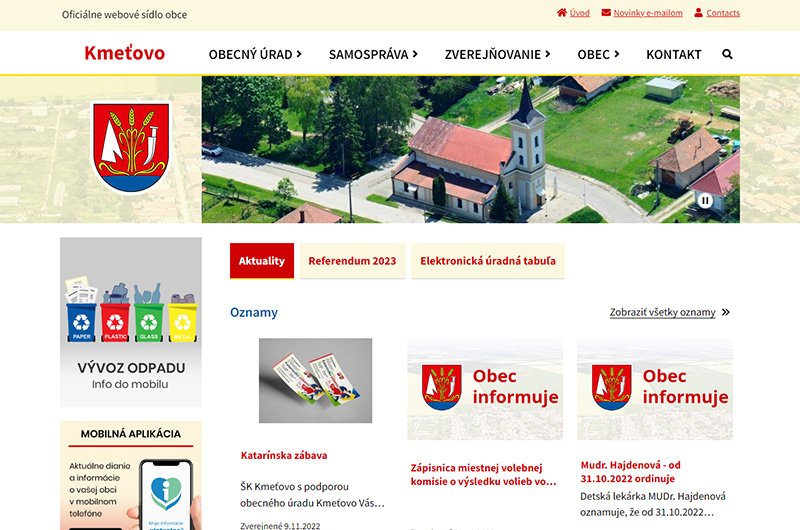The width and height of the screenshot is (800, 530).
Task: Open the Obec dropdown menu
Action: pyautogui.click(x=598, y=54)
